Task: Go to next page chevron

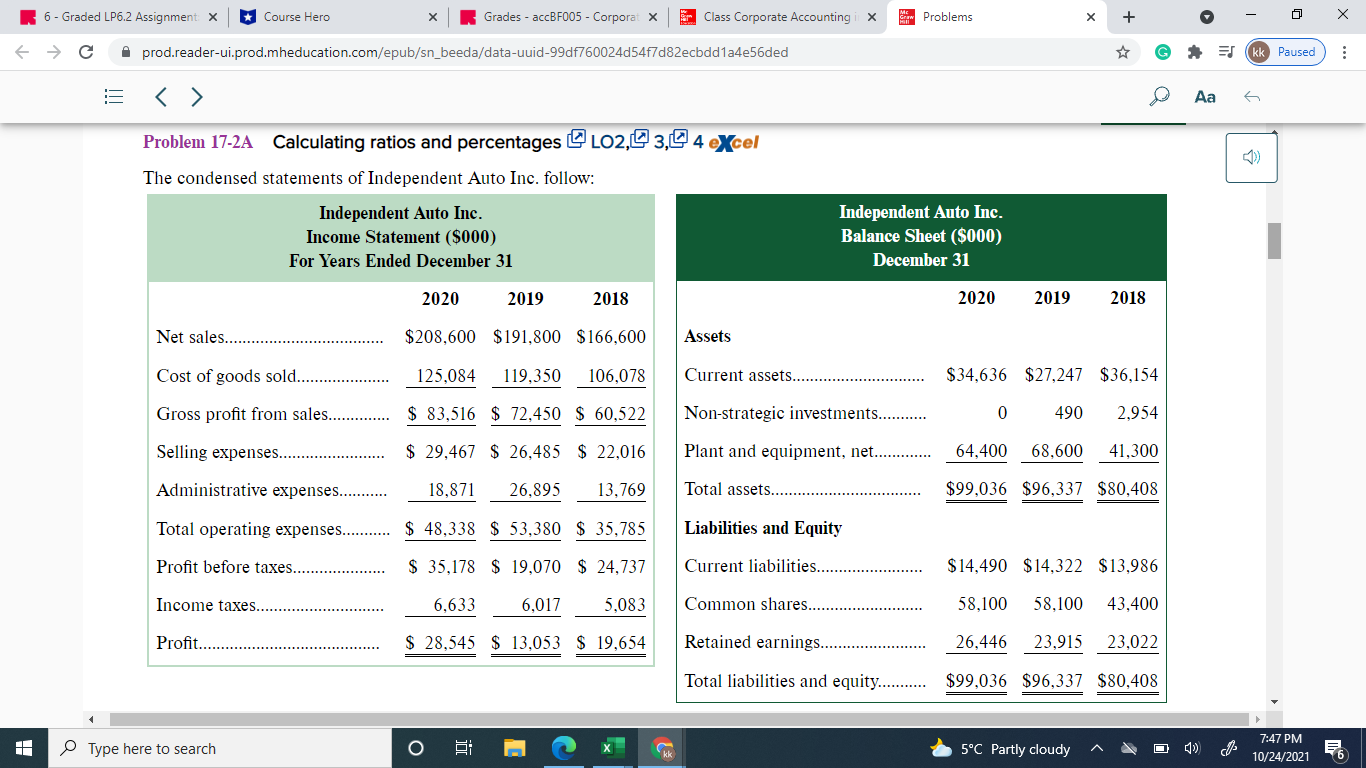Action: tap(197, 97)
